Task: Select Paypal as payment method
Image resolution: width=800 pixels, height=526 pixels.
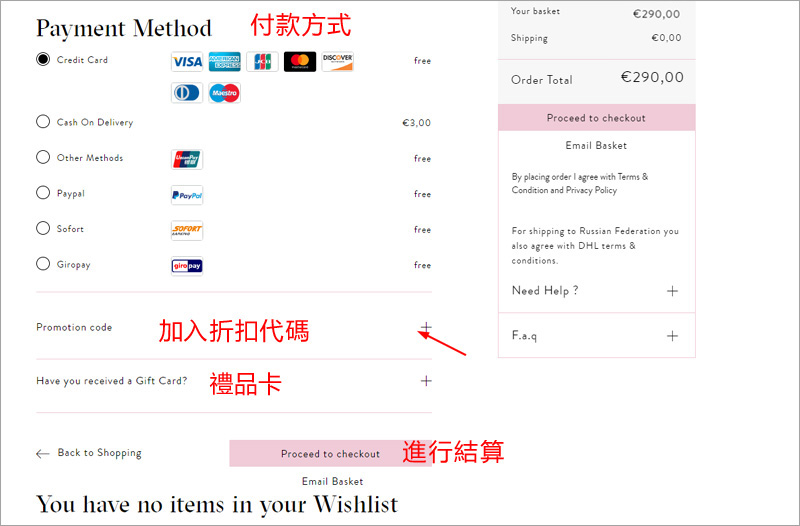Action: point(43,192)
